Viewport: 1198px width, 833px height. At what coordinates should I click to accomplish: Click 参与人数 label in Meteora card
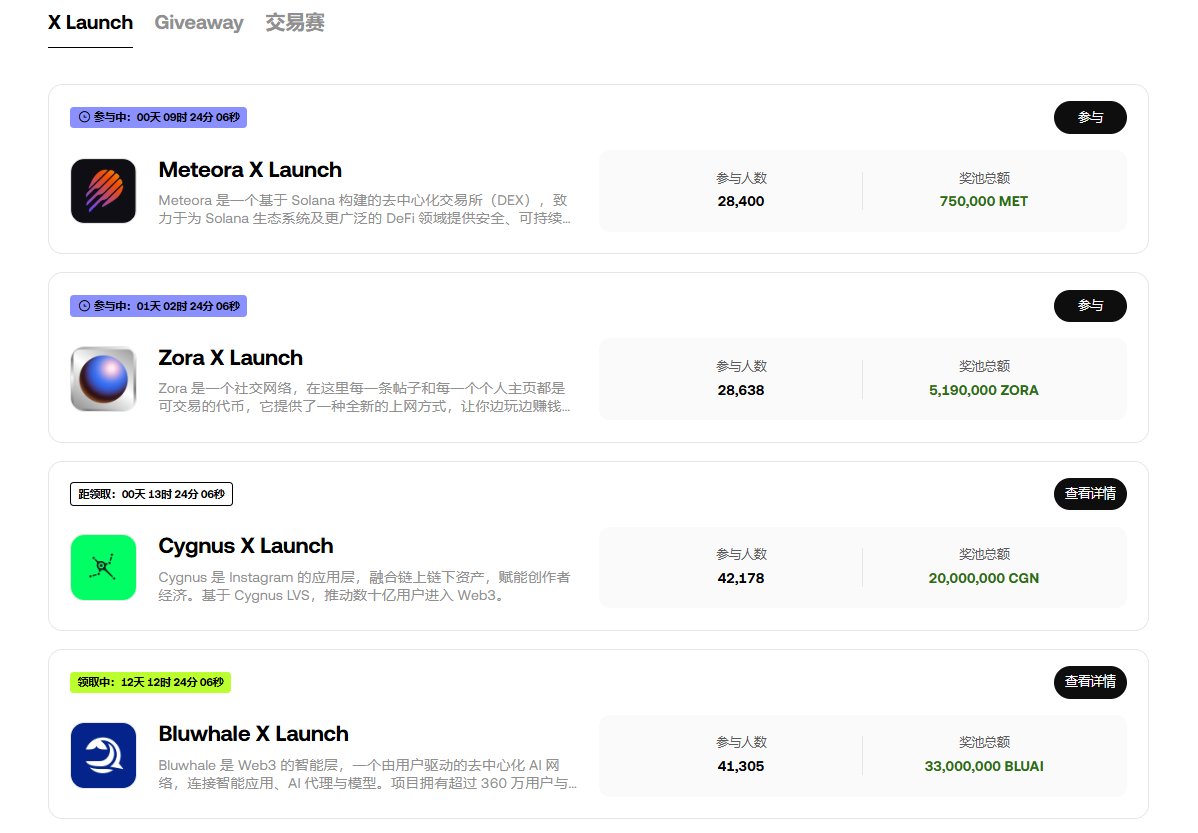tap(741, 178)
